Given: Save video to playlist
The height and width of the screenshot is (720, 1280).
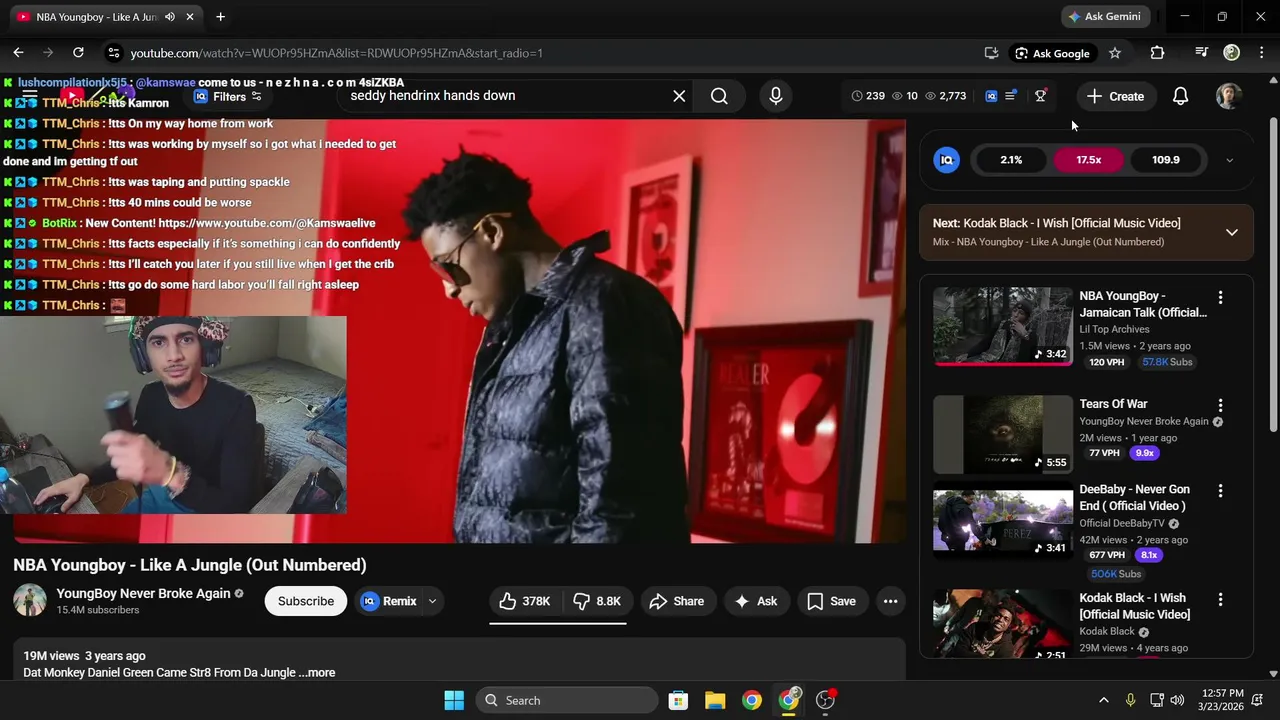Looking at the screenshot, I should [832, 601].
